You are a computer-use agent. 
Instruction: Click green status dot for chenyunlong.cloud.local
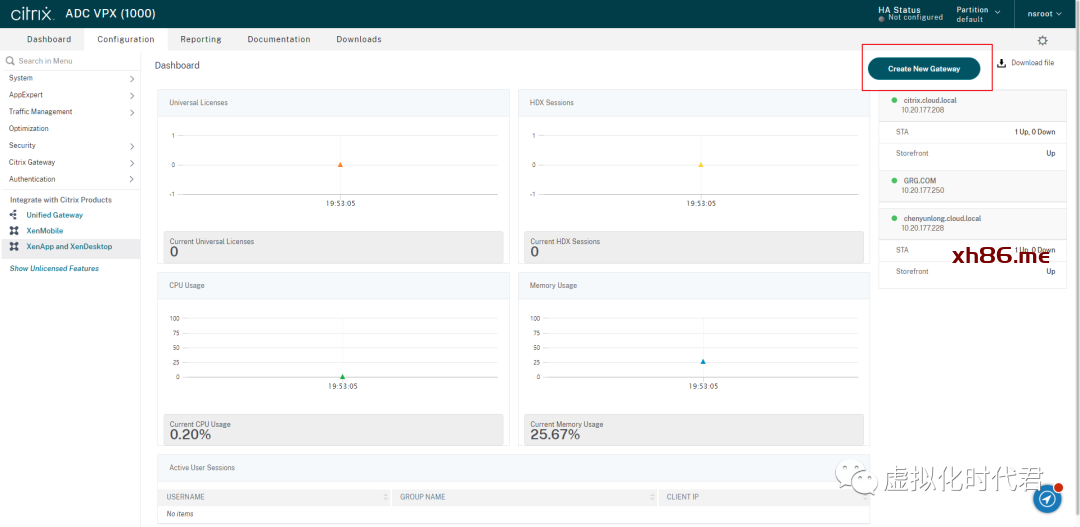(x=895, y=218)
